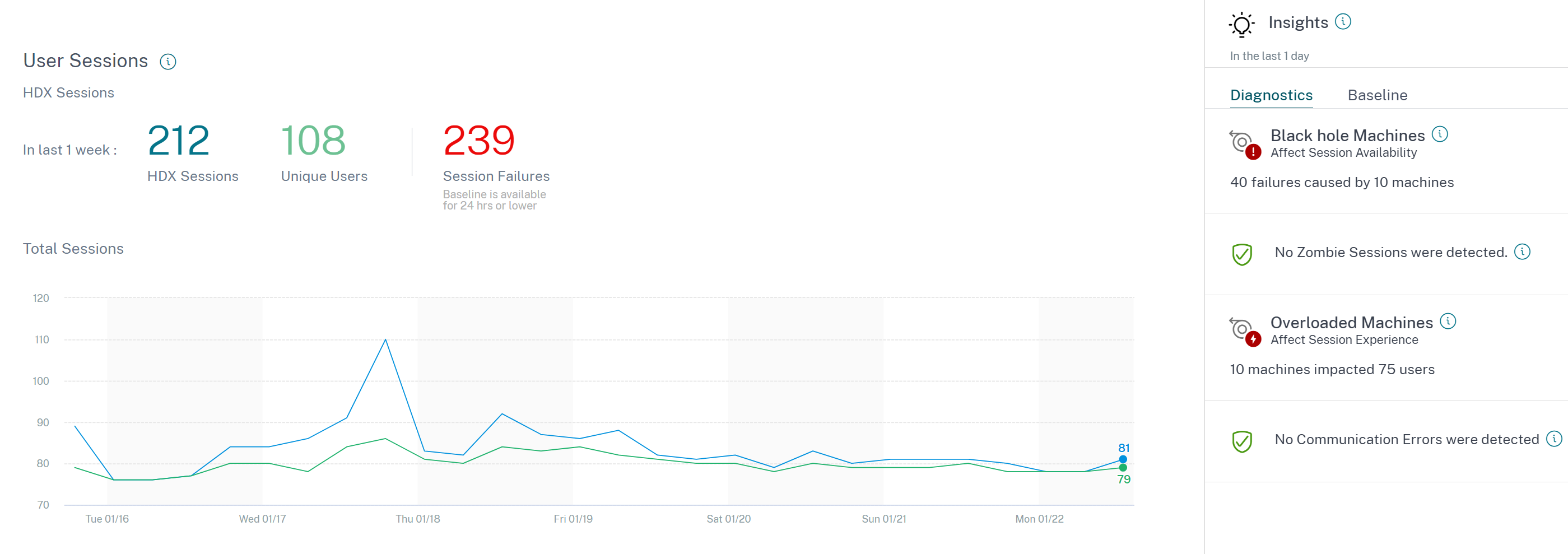
Task: Click the Communication Errors green shield icon
Action: click(1242, 441)
